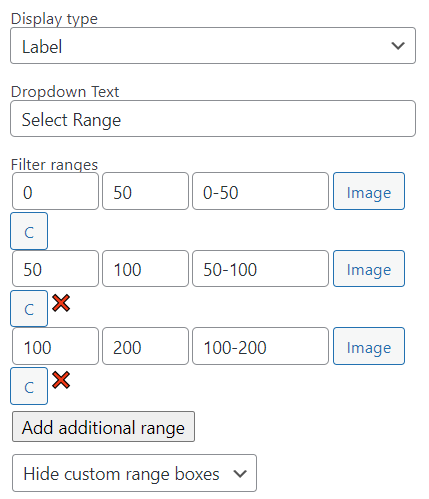Expand the Hide custom range boxes dropdown

coord(134,473)
